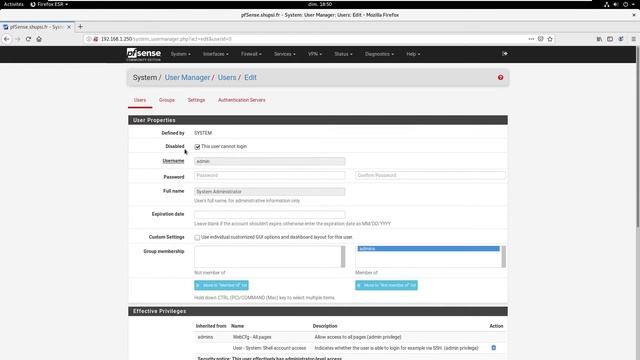Click the Full name field

[269, 191]
